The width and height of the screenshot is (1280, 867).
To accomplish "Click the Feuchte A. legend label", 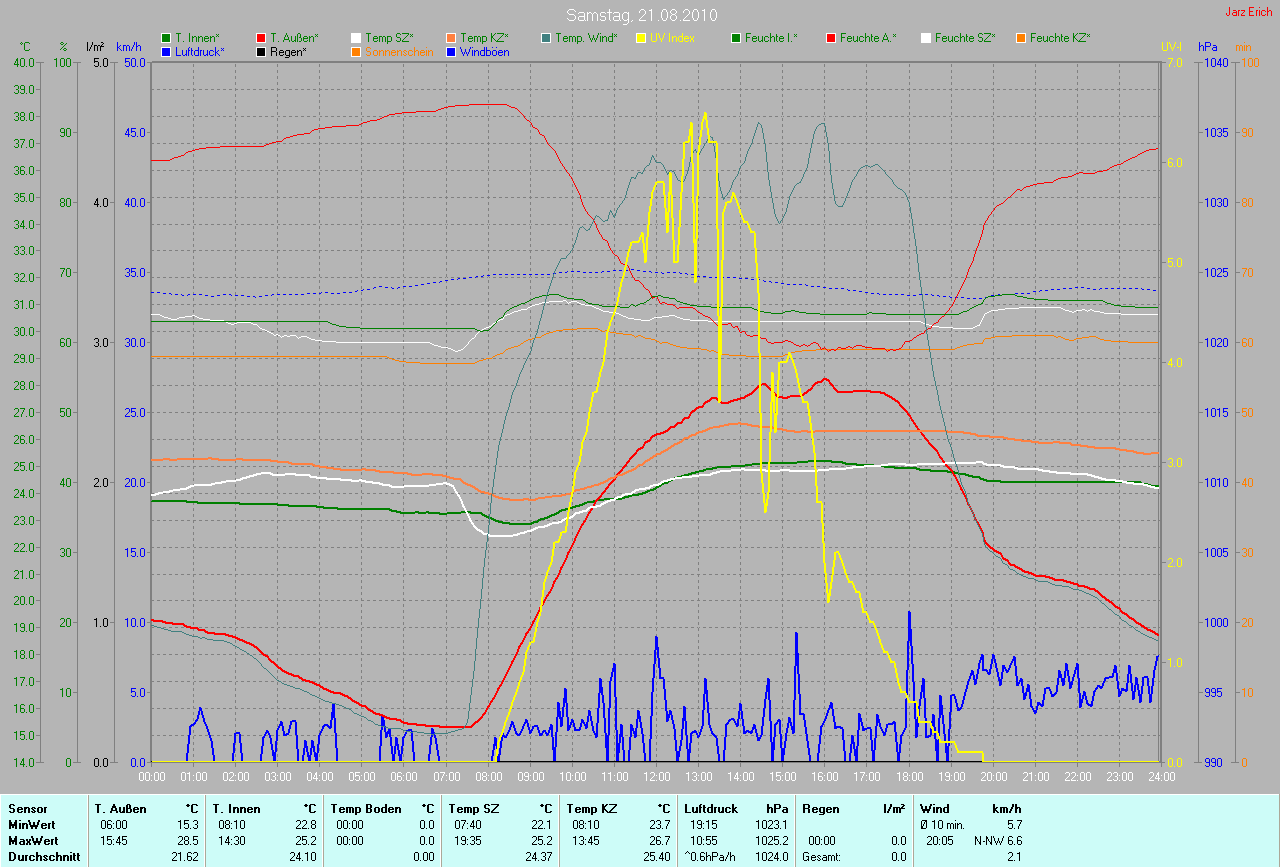I will click(868, 38).
